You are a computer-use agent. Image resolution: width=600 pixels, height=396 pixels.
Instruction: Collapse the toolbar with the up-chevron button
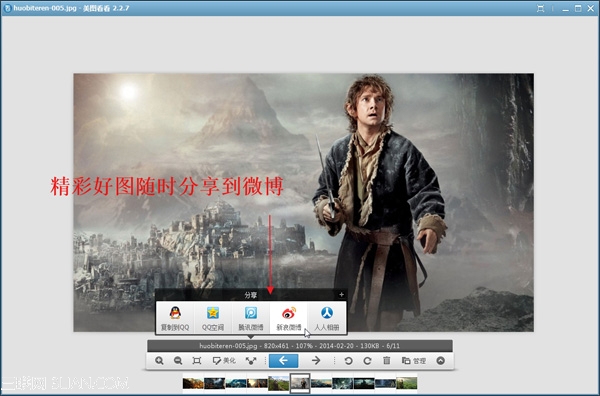(x=440, y=360)
